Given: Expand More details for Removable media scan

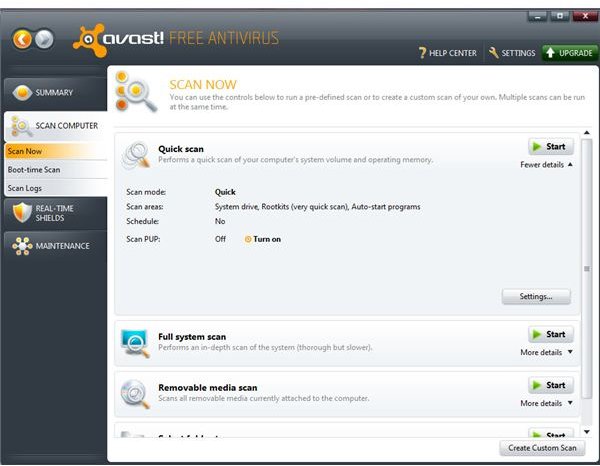Looking at the screenshot, I should coord(546,403).
